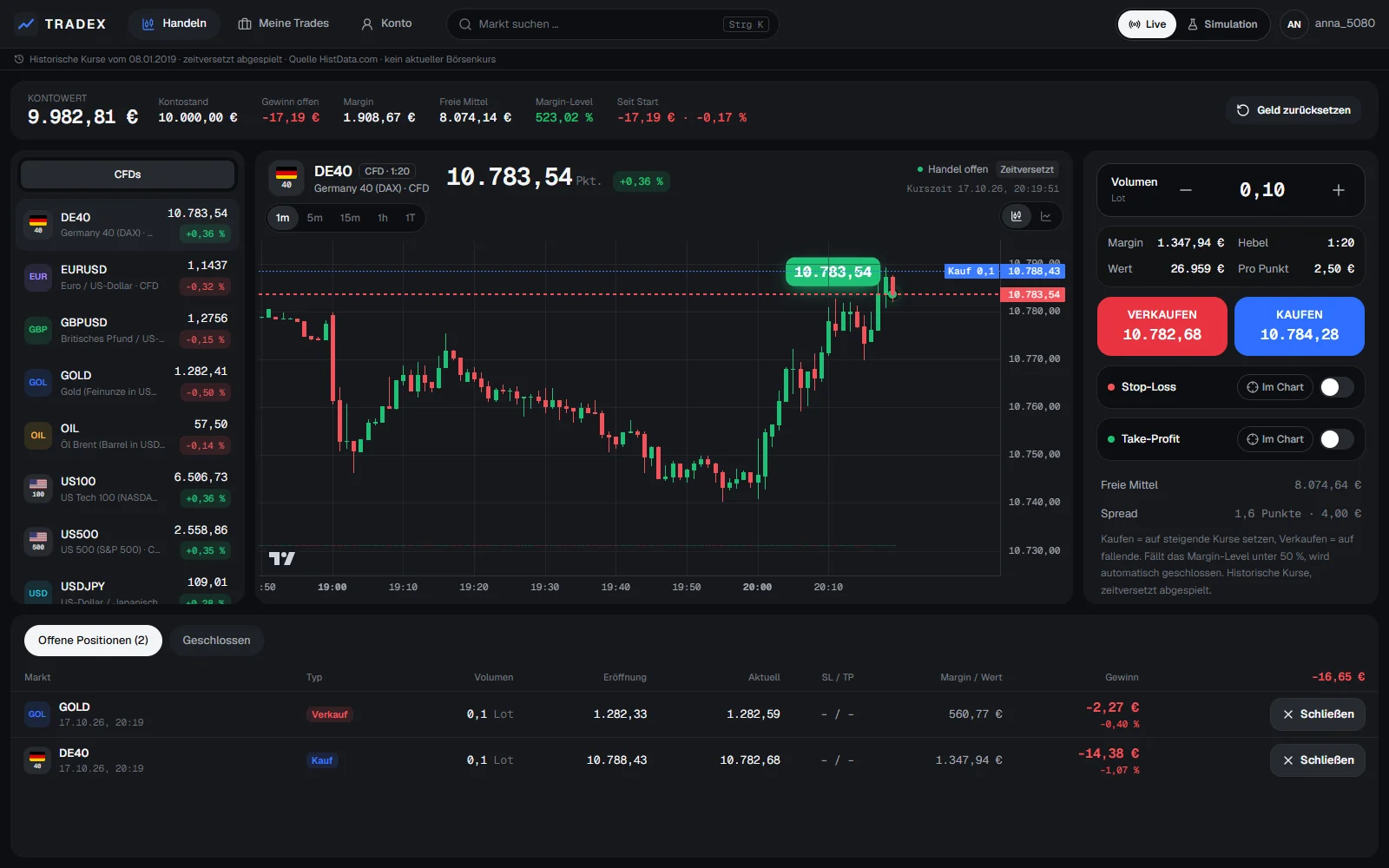The image size is (1389, 868).
Task: Click the TRADEX logo icon
Action: 26,24
